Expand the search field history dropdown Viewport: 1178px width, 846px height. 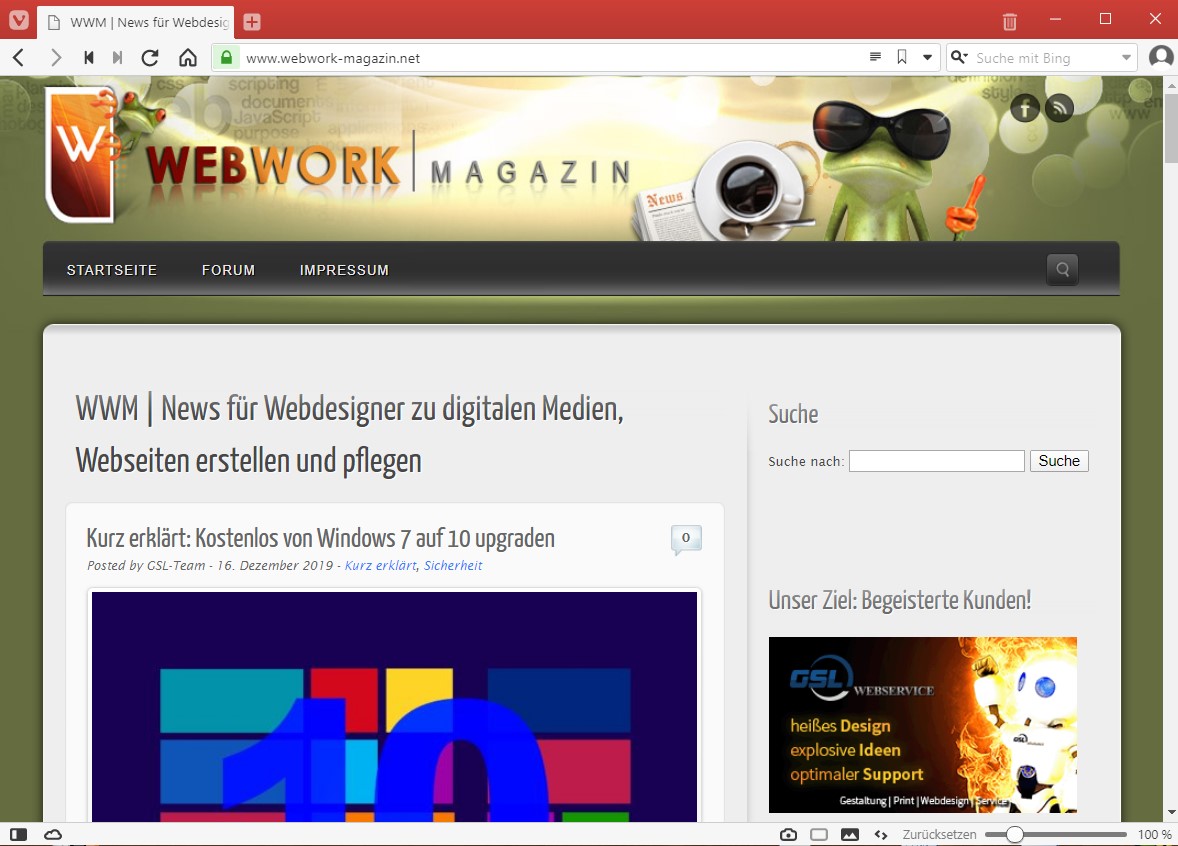1126,58
